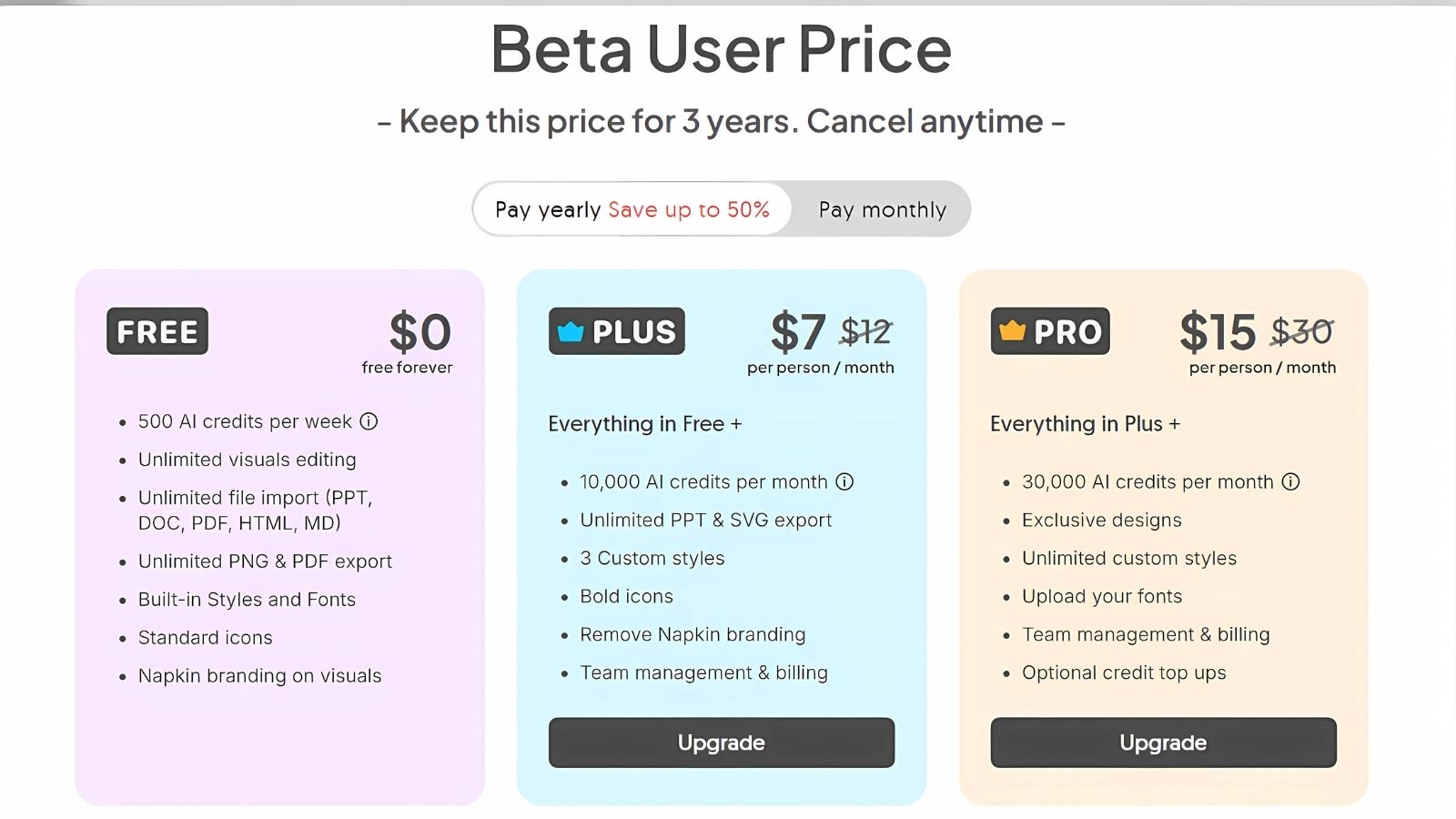Upgrade to the Pro plan

[x=1163, y=743]
